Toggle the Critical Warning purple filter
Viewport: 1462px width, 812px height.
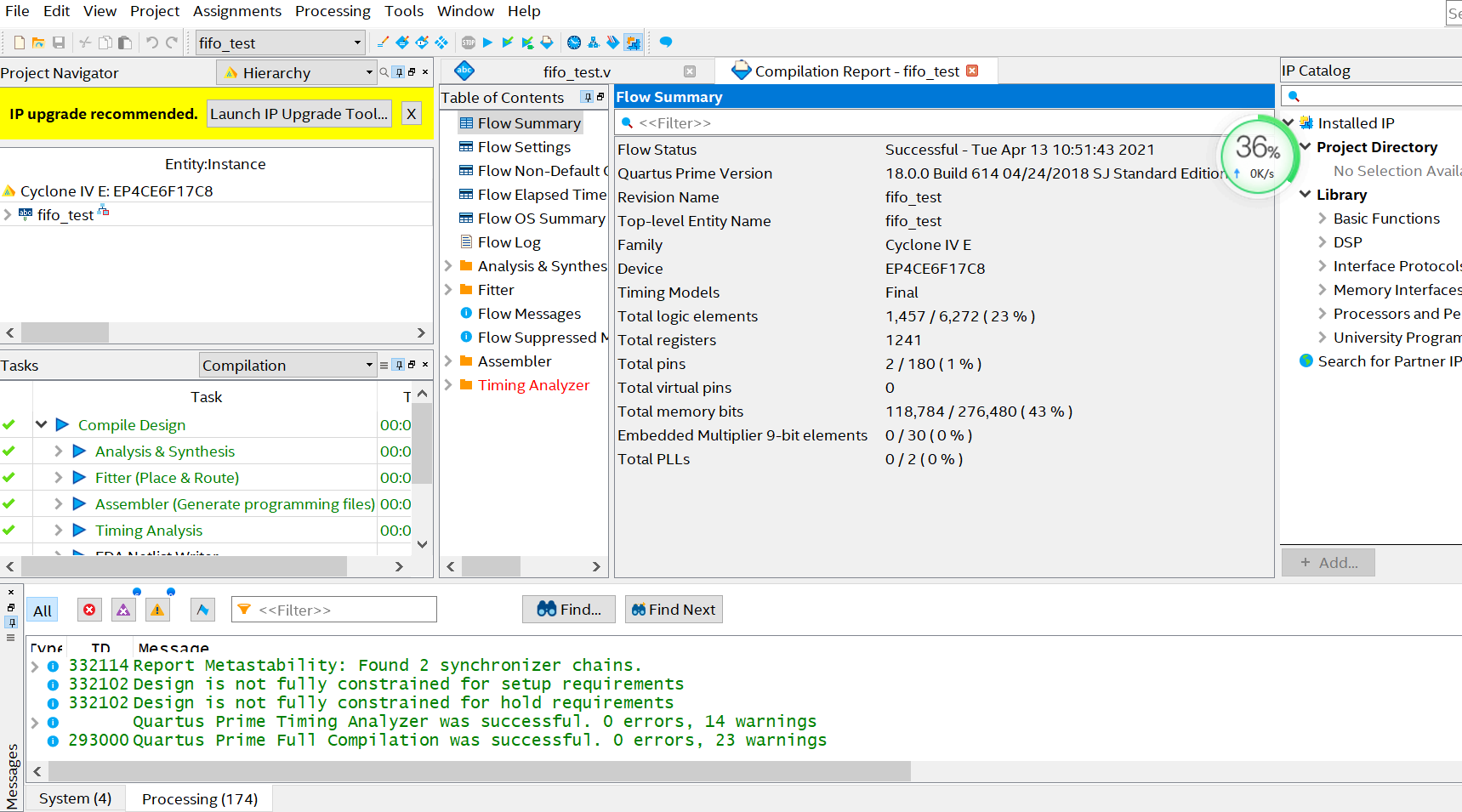pyautogui.click(x=123, y=610)
